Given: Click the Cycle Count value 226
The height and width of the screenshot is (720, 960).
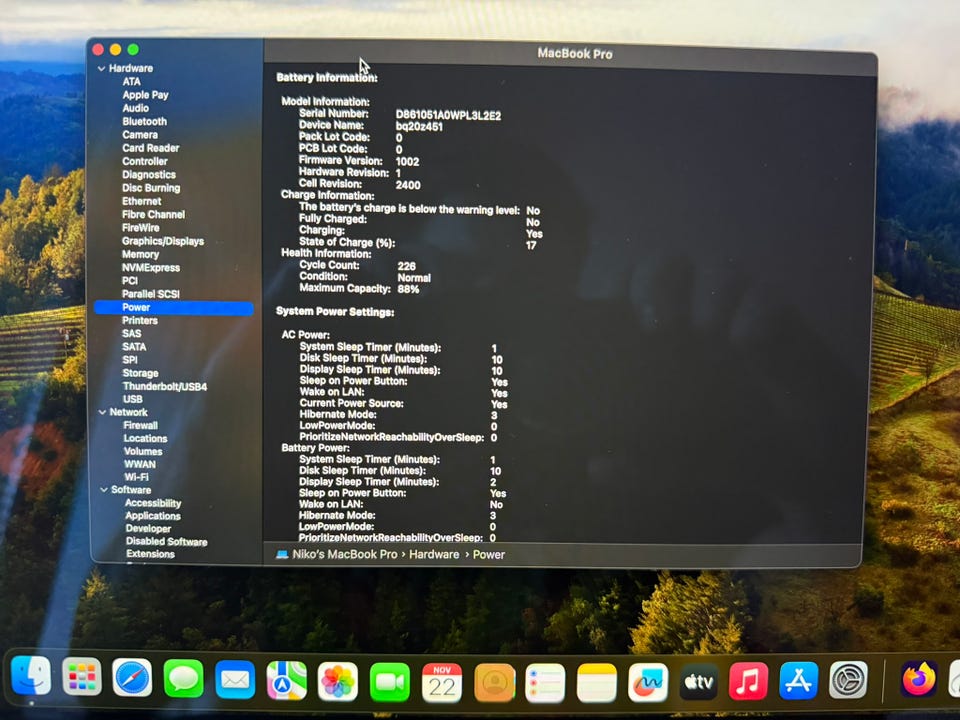Looking at the screenshot, I should click(407, 266).
